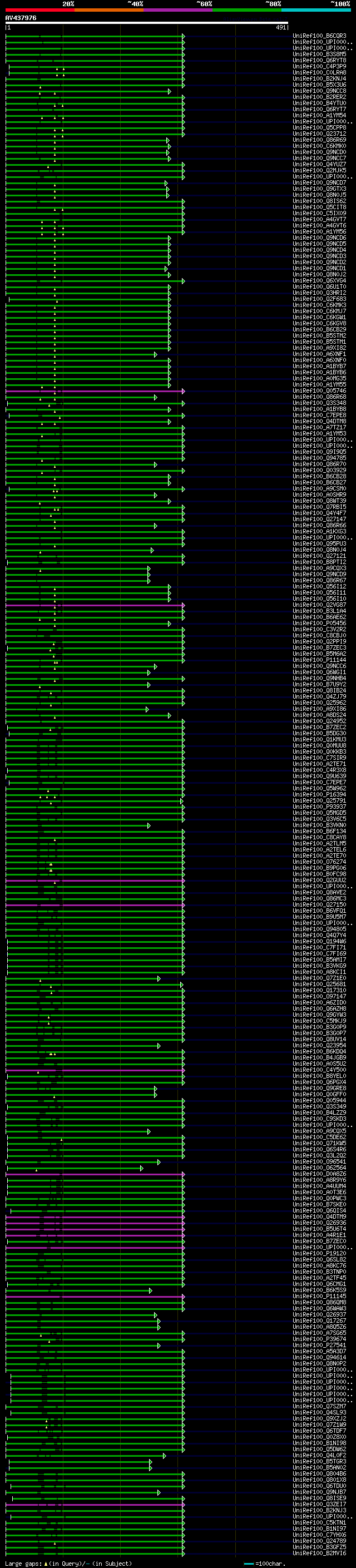The width and height of the screenshot is (356, 1568).
Task: Select hit label UniRef100_B7ZEC3
Action: coord(319,647)
